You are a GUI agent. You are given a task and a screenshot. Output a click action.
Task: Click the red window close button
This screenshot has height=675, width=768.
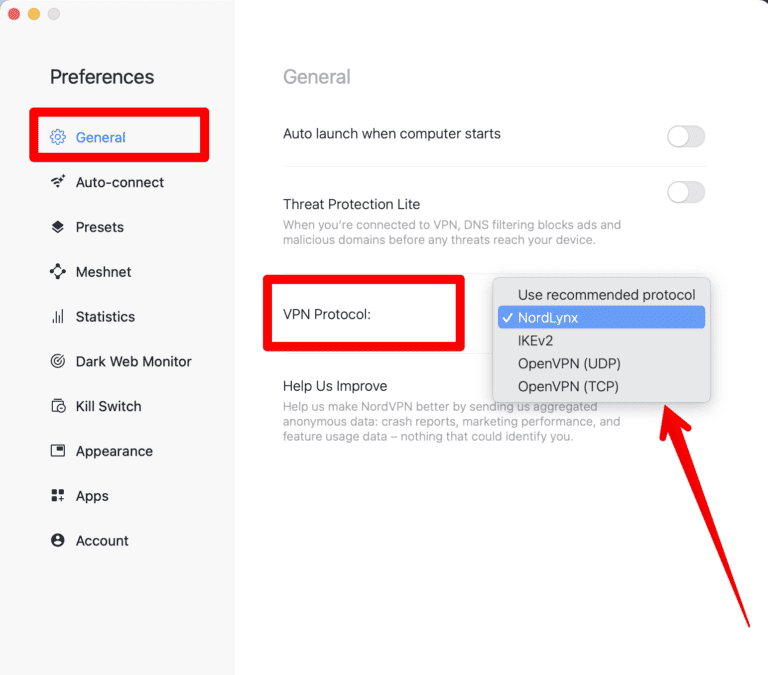pyautogui.click(x=14, y=14)
